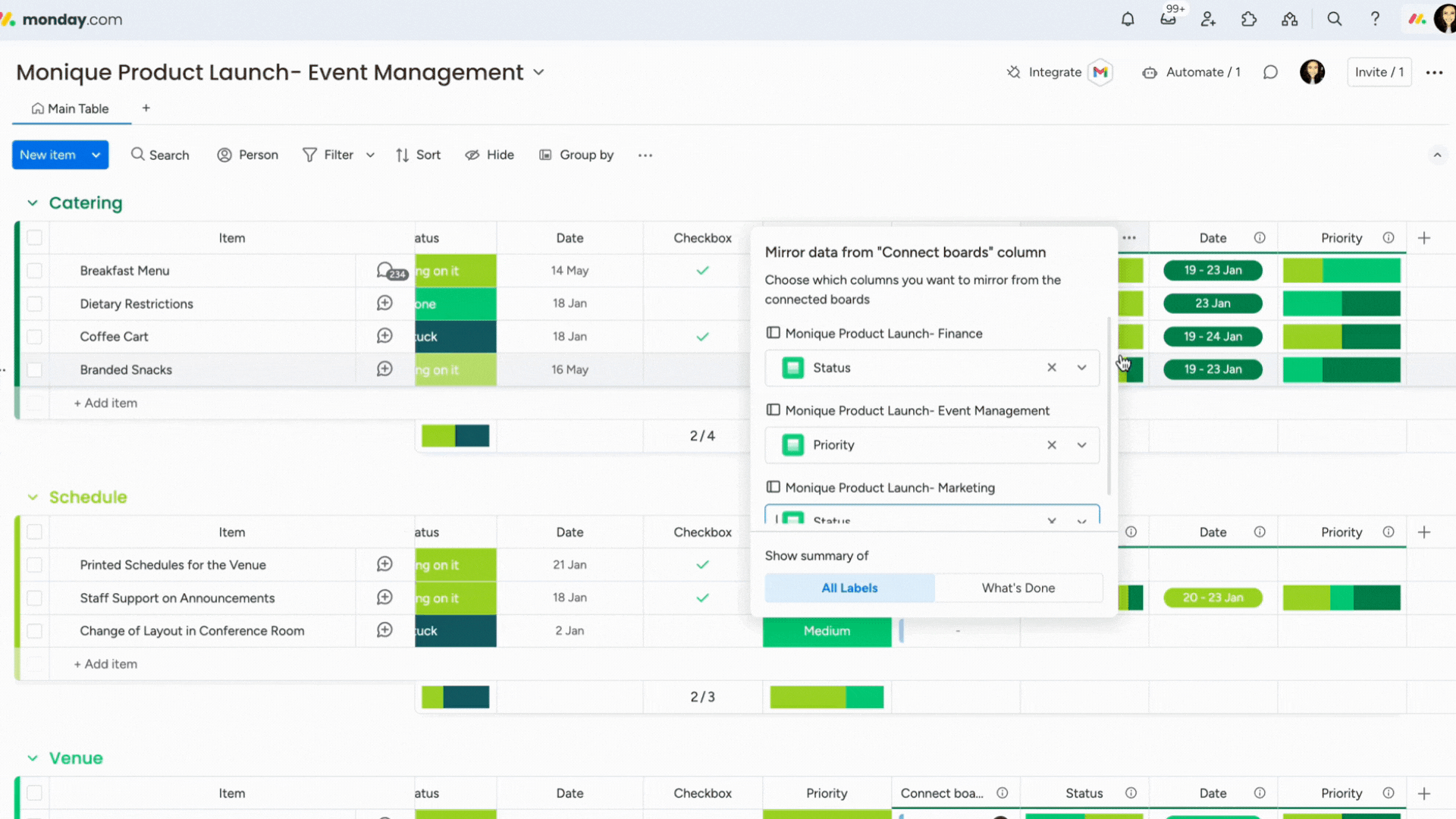Expand Event Management Priority column dropdown

click(x=1082, y=445)
